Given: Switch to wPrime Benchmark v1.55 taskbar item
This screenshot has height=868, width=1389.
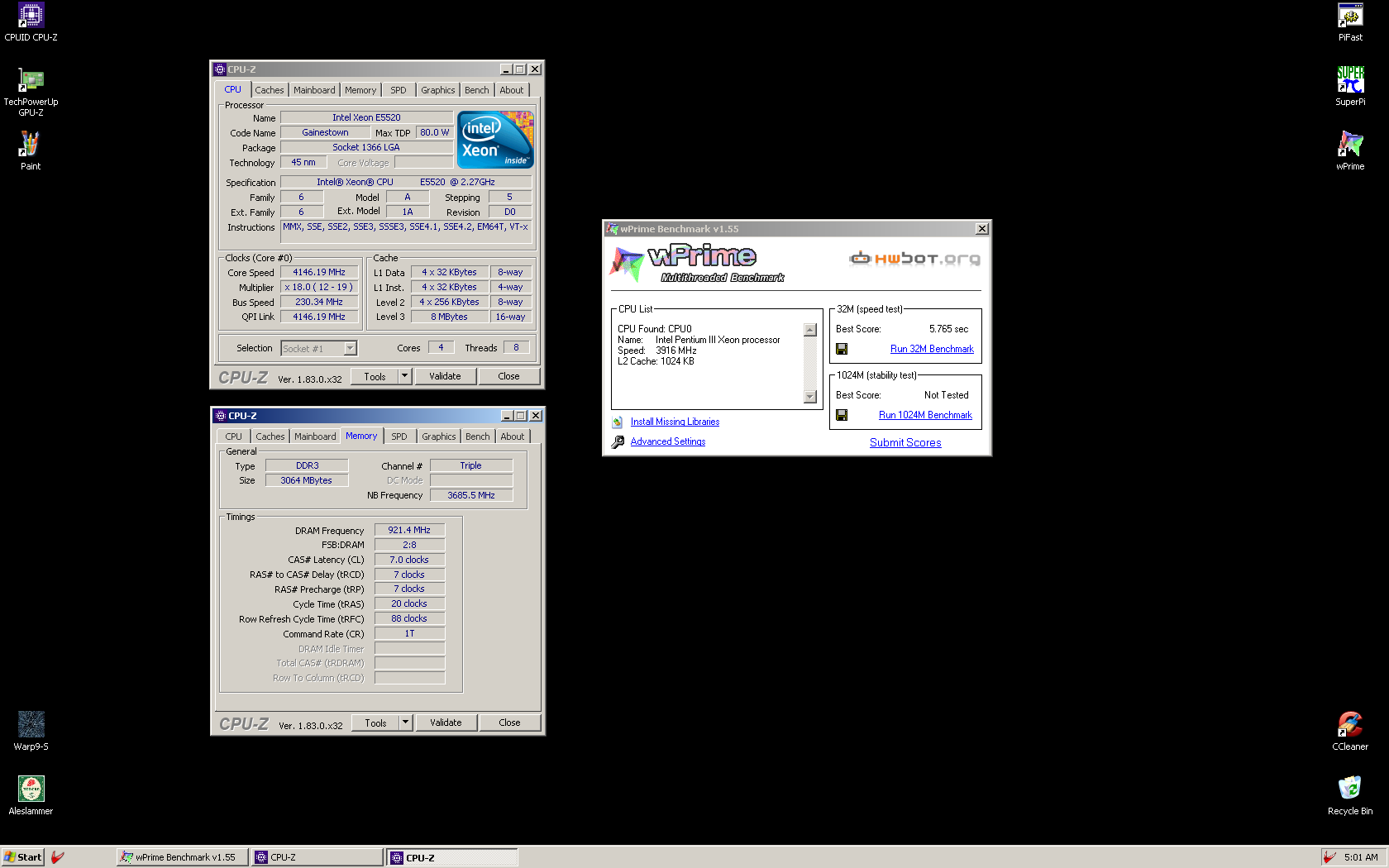Looking at the screenshot, I should pos(182,857).
